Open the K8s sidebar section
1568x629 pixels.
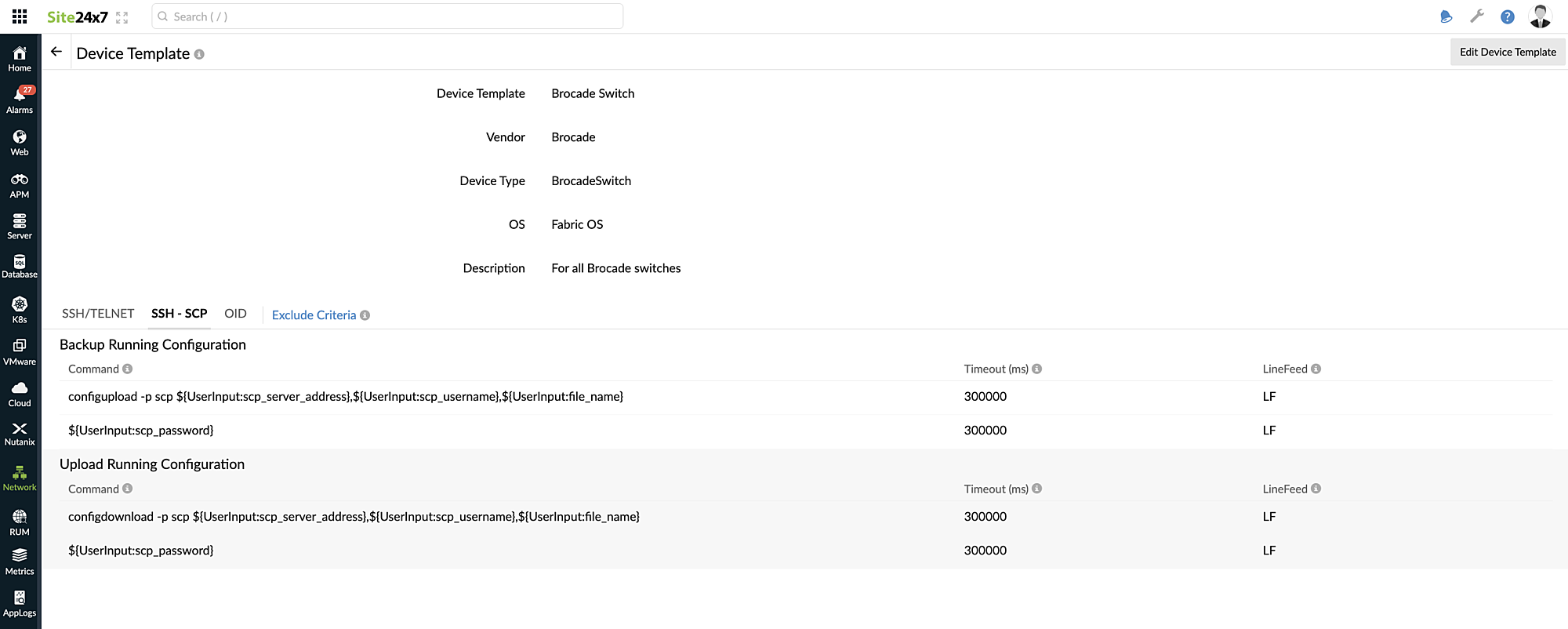(20, 310)
